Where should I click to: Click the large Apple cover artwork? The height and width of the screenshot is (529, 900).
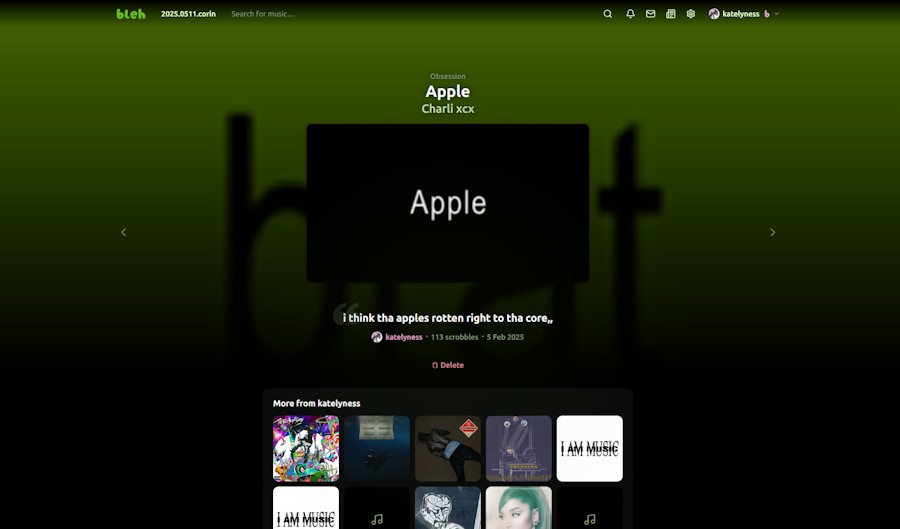[x=447, y=203]
